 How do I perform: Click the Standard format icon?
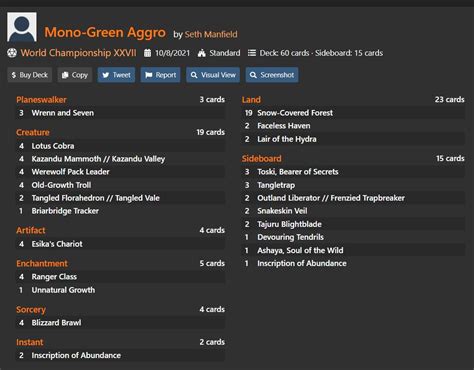pyautogui.click(x=202, y=53)
